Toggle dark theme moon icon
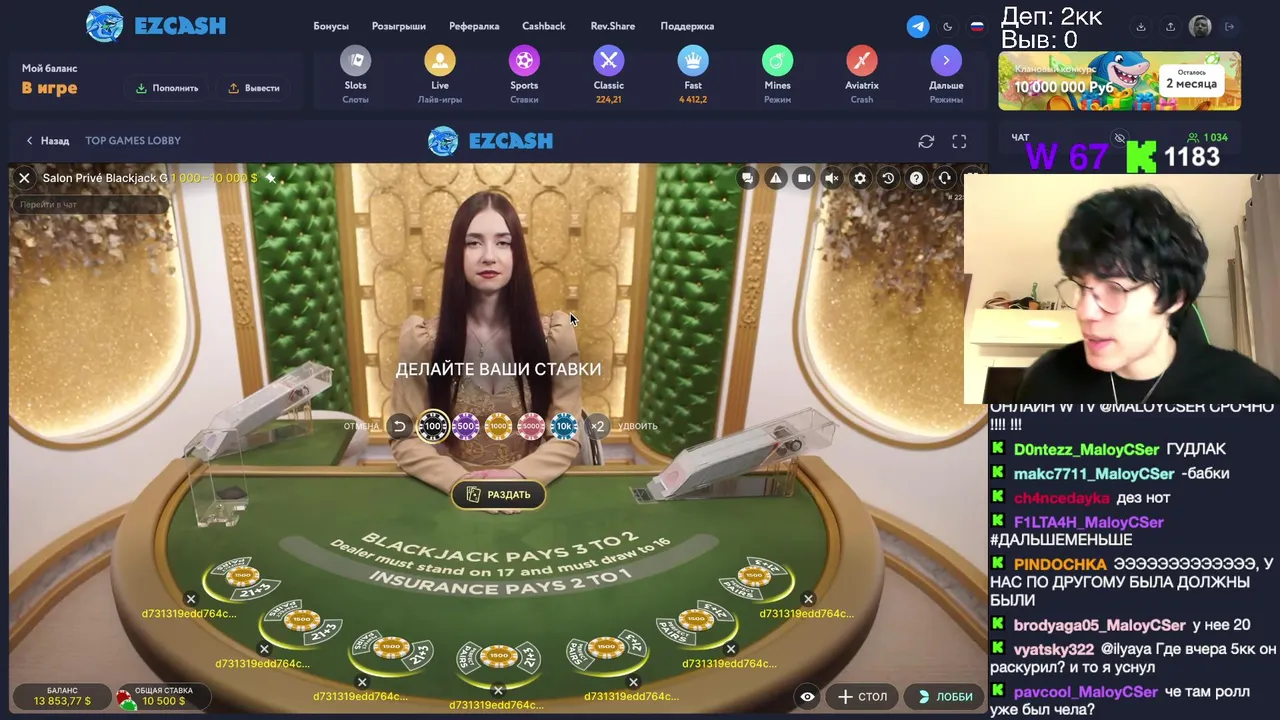1280x720 pixels. (x=948, y=27)
